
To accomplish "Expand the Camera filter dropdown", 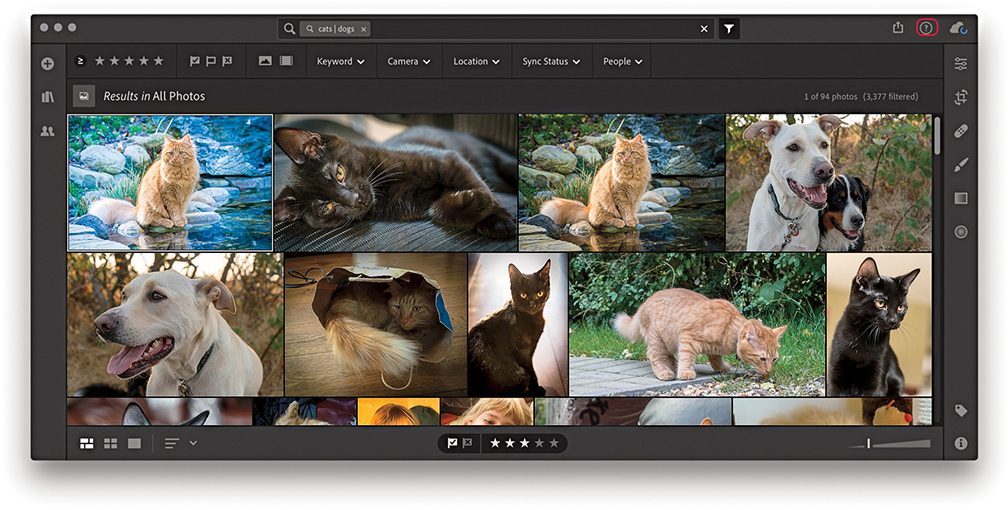I will pos(408,61).
